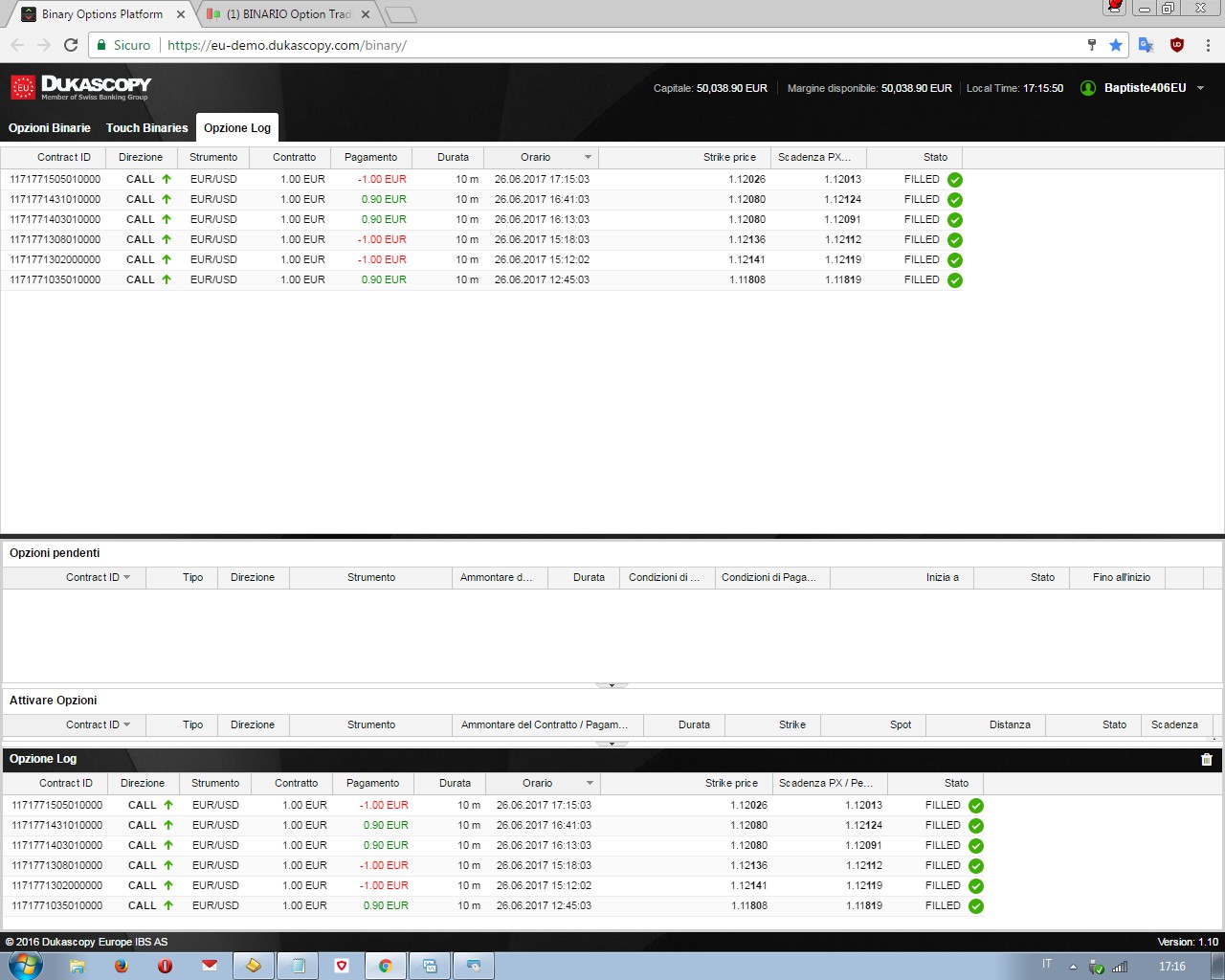The height and width of the screenshot is (980, 1225).
Task: Collapse splitter handle below Attivare Opzioni
Action: click(612, 744)
